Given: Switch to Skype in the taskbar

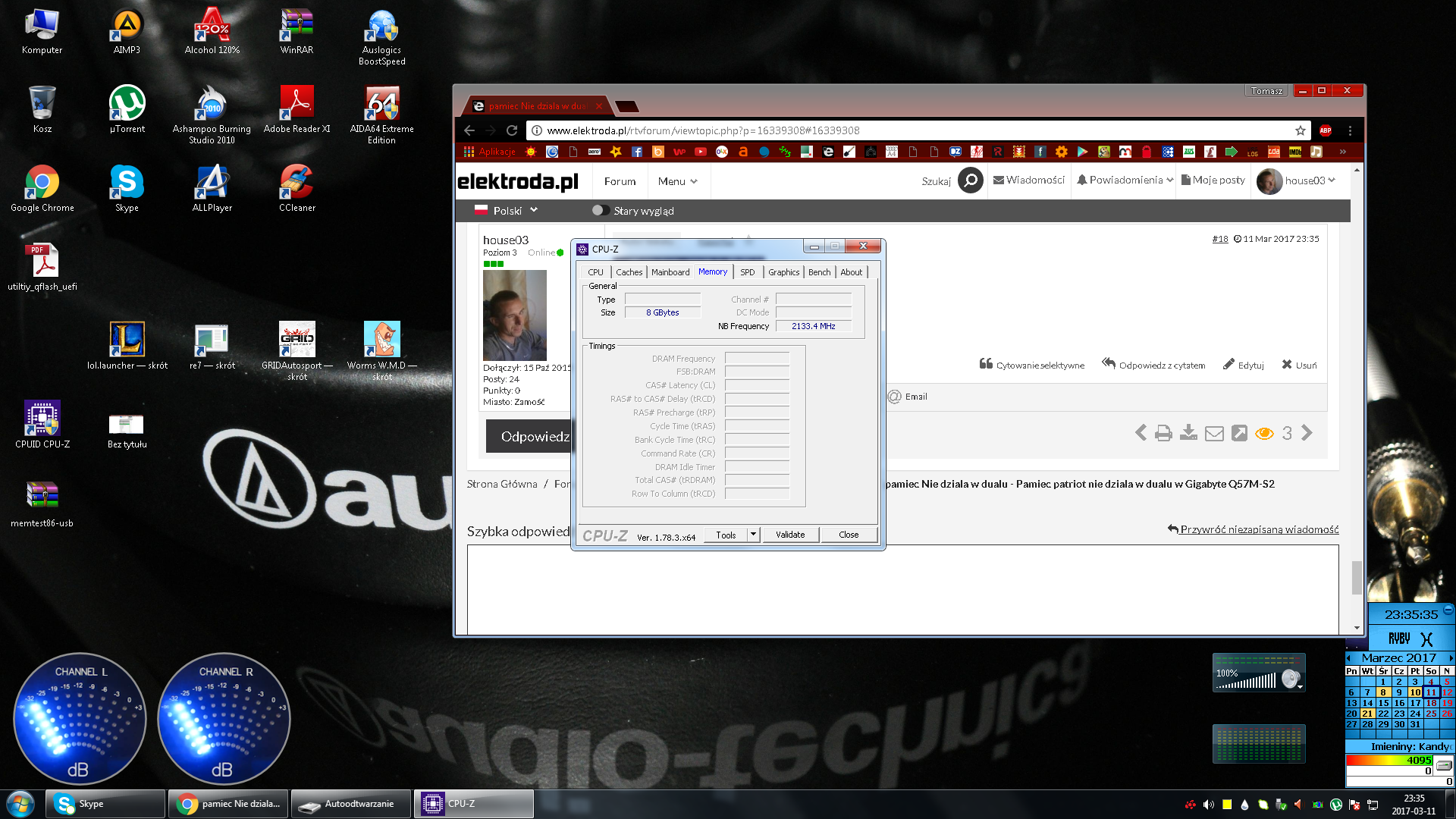Looking at the screenshot, I should click(x=105, y=804).
